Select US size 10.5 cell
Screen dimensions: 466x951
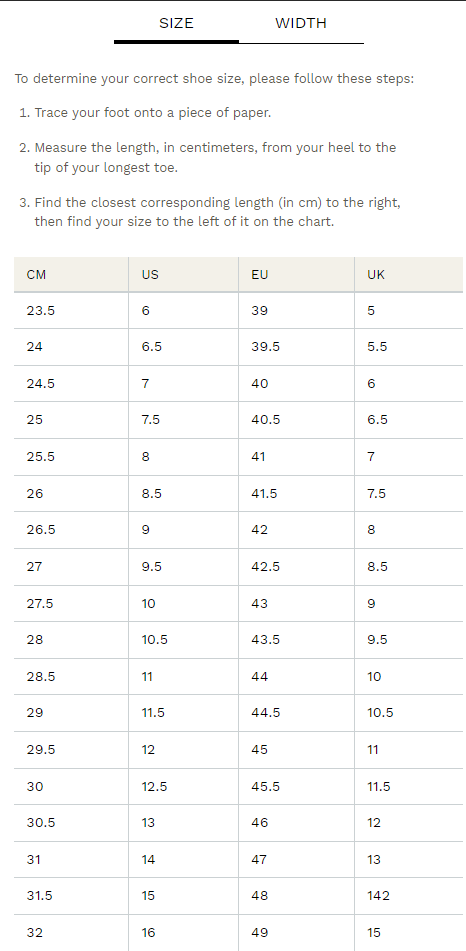tap(183, 640)
